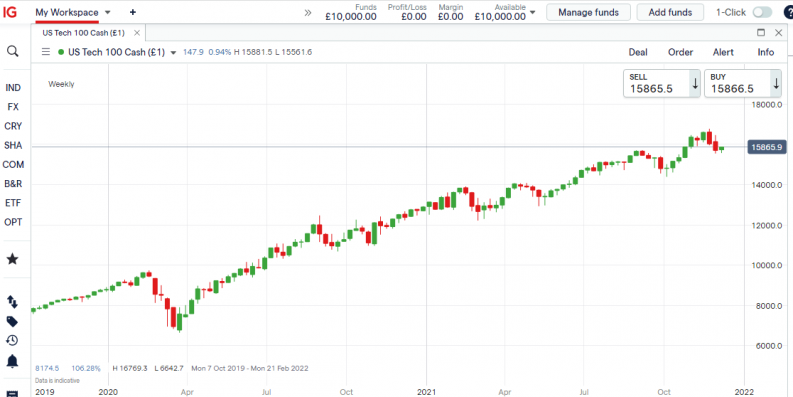Click the H 16769.3 high value

pos(129,368)
